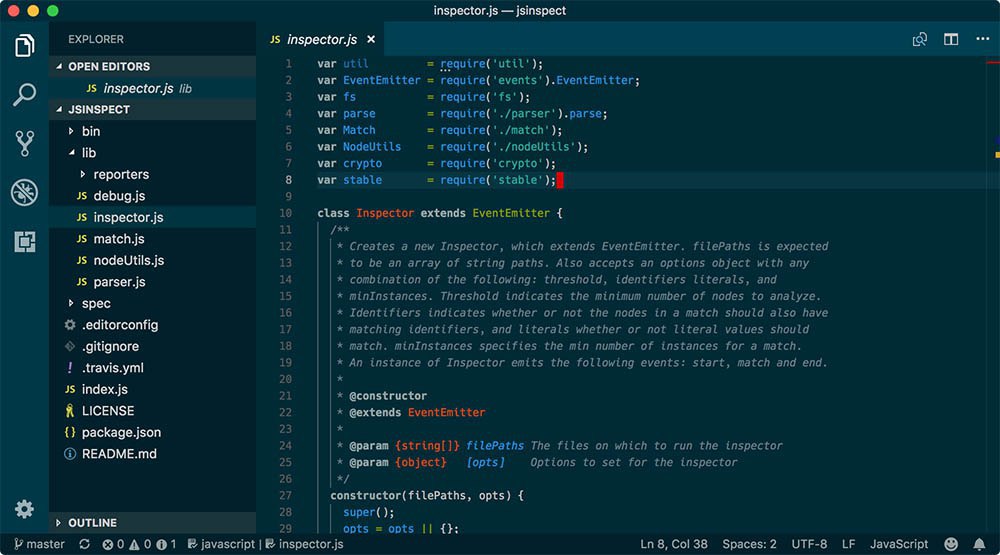Expand the bin folder

tap(90, 131)
